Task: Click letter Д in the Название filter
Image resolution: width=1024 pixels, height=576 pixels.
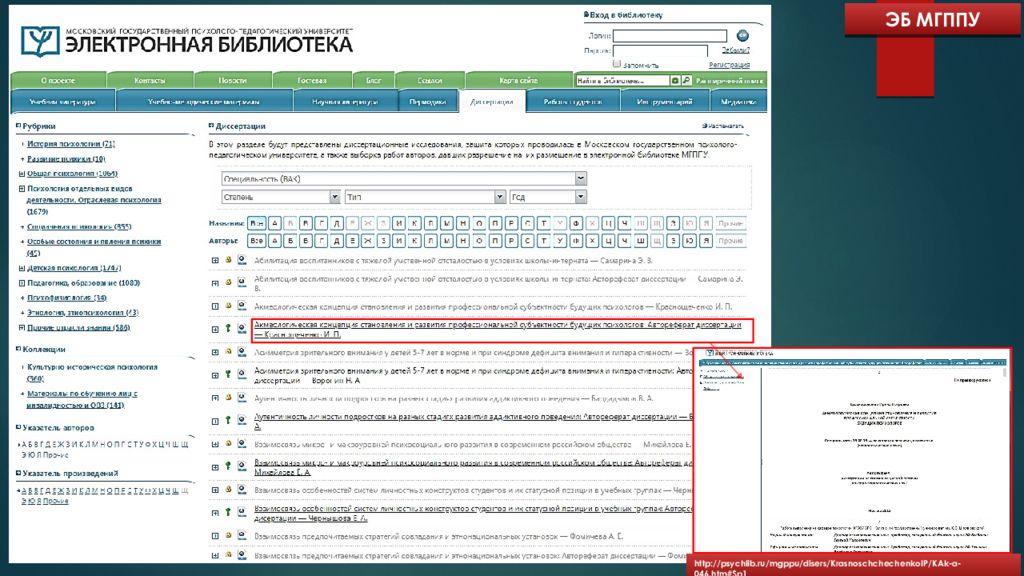Action: click(x=337, y=223)
